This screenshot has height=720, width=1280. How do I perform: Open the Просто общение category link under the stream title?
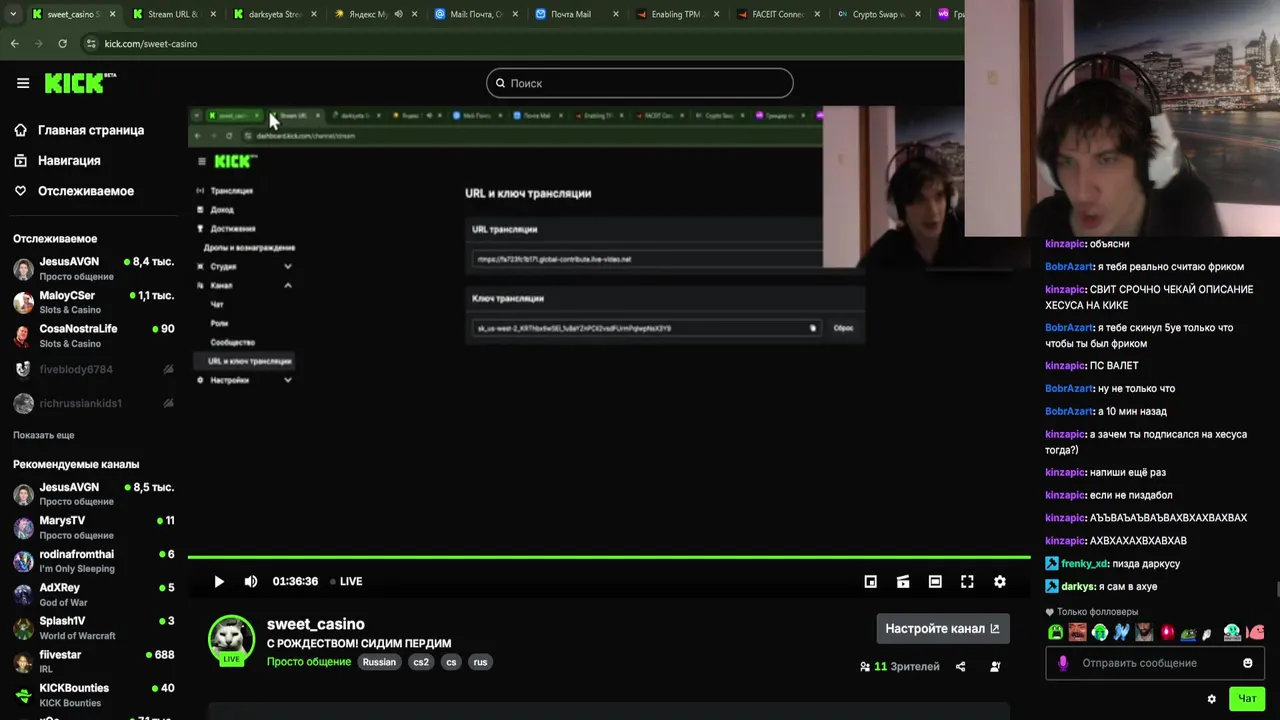309,662
